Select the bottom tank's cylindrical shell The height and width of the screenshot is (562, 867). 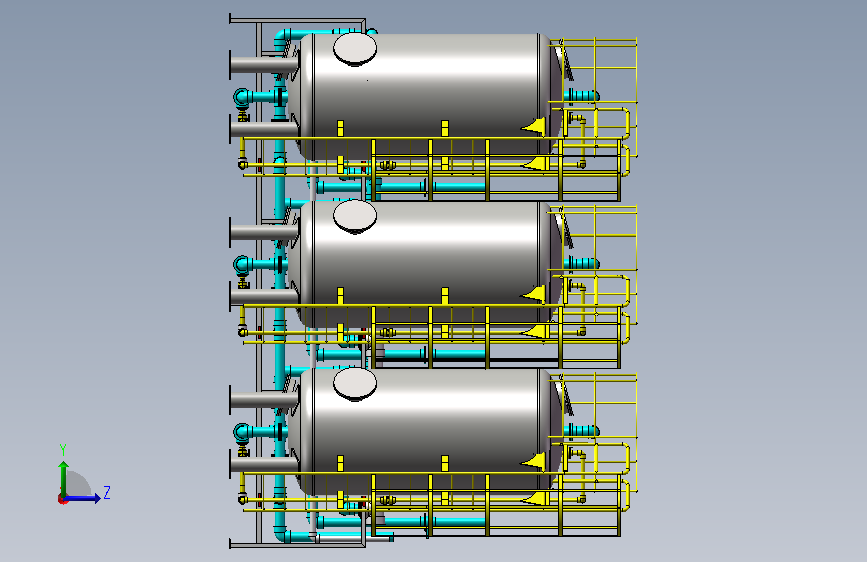[x=426, y=430]
